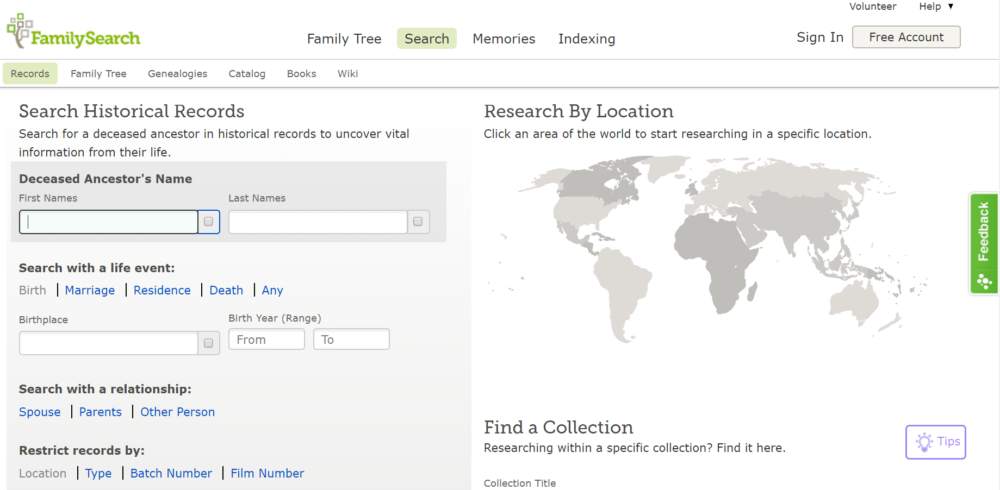Click the Tips lightbulb icon
This screenshot has height=490, width=1000.
(x=923, y=442)
